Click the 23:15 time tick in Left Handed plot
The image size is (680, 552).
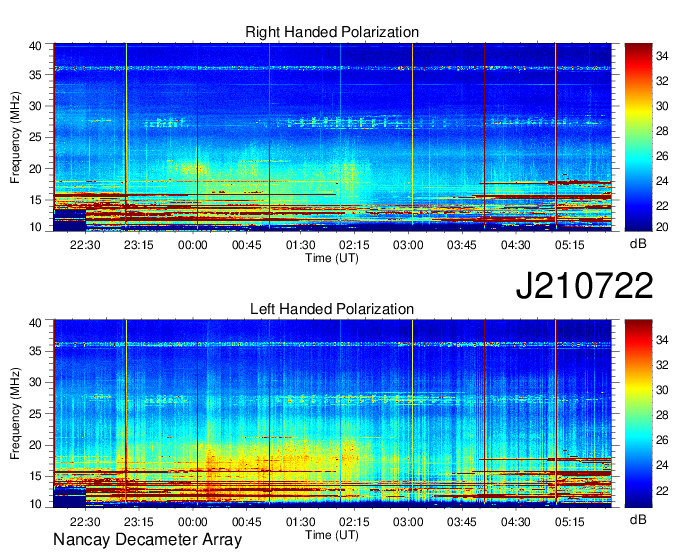click(139, 522)
